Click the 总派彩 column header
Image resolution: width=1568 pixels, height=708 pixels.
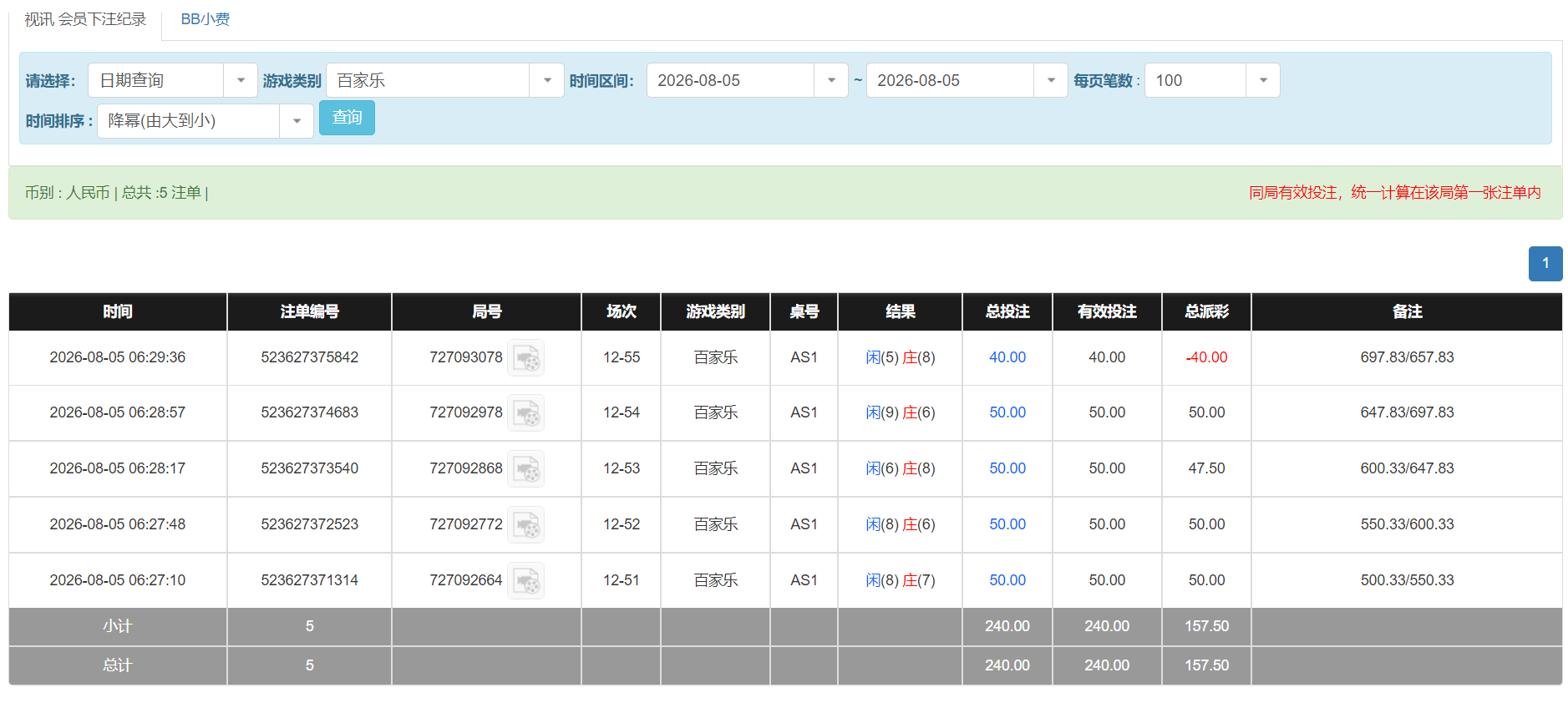pos(1206,311)
